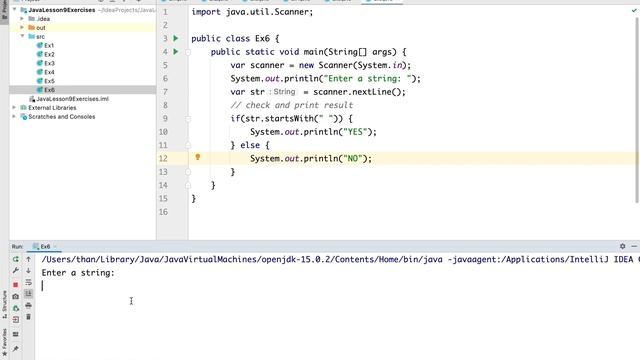
Task: Click line number 16 in gutter
Action: (x=163, y=212)
